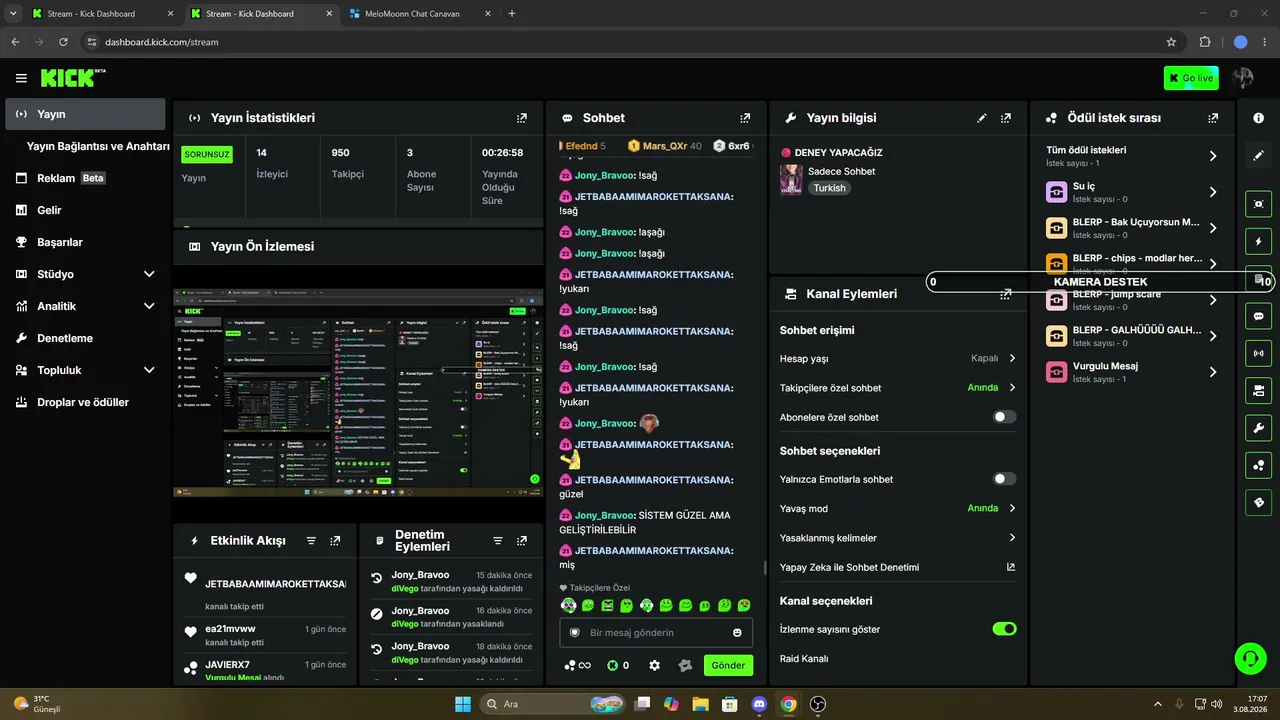Toggle the chat bubble widget icon in right sidebar
The width and height of the screenshot is (1280, 720).
pos(1259,316)
